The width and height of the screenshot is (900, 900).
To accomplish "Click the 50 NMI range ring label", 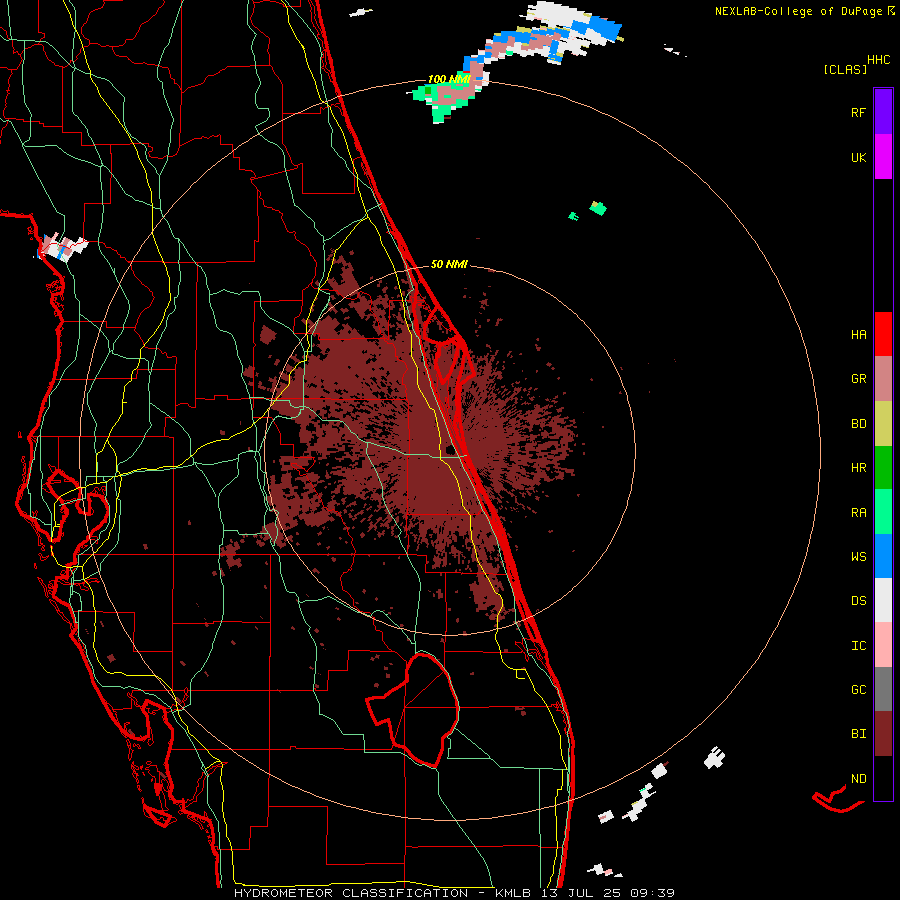I will 449,264.
